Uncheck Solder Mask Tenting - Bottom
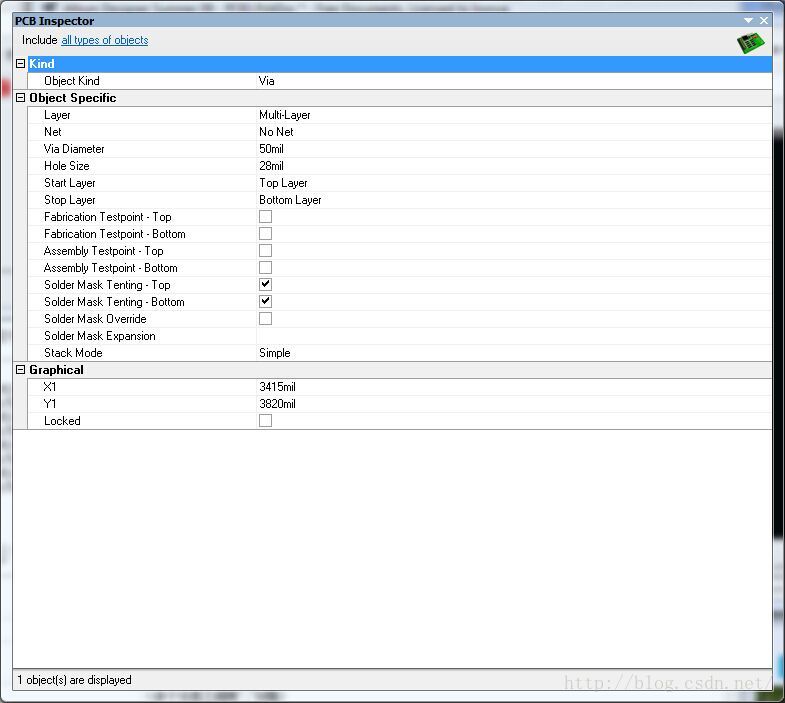The image size is (785, 703). click(x=265, y=302)
